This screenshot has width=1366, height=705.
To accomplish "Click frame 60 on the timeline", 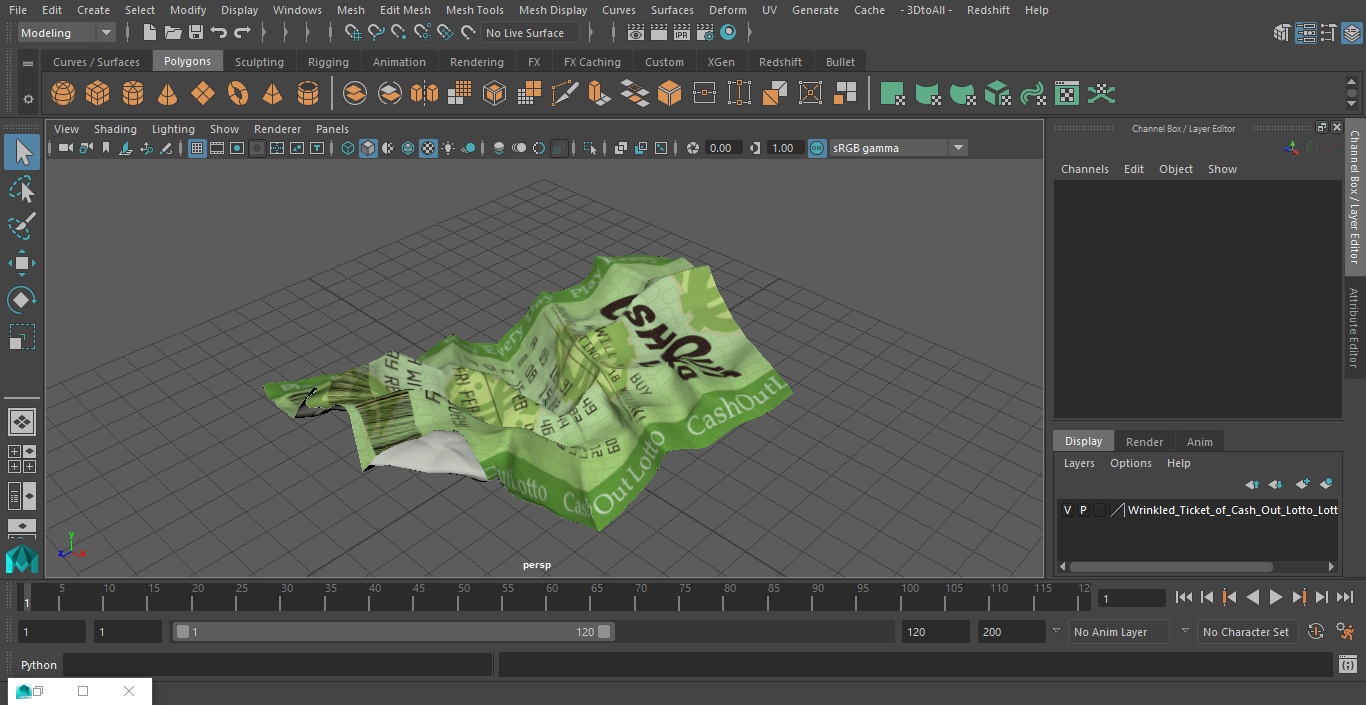I will pos(553,597).
